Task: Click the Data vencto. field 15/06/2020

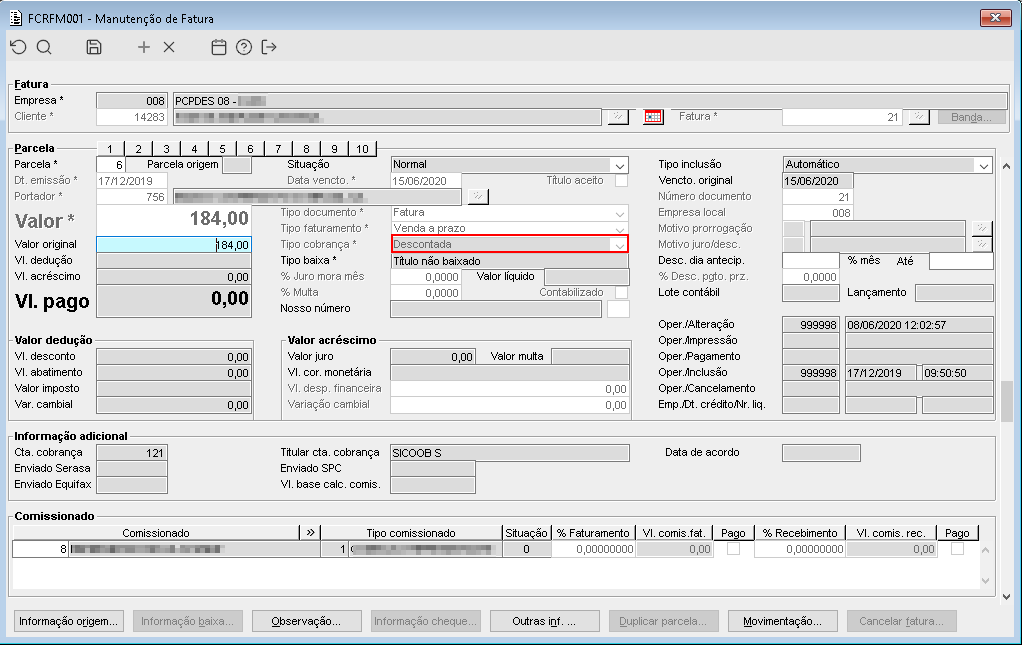Action: point(426,181)
